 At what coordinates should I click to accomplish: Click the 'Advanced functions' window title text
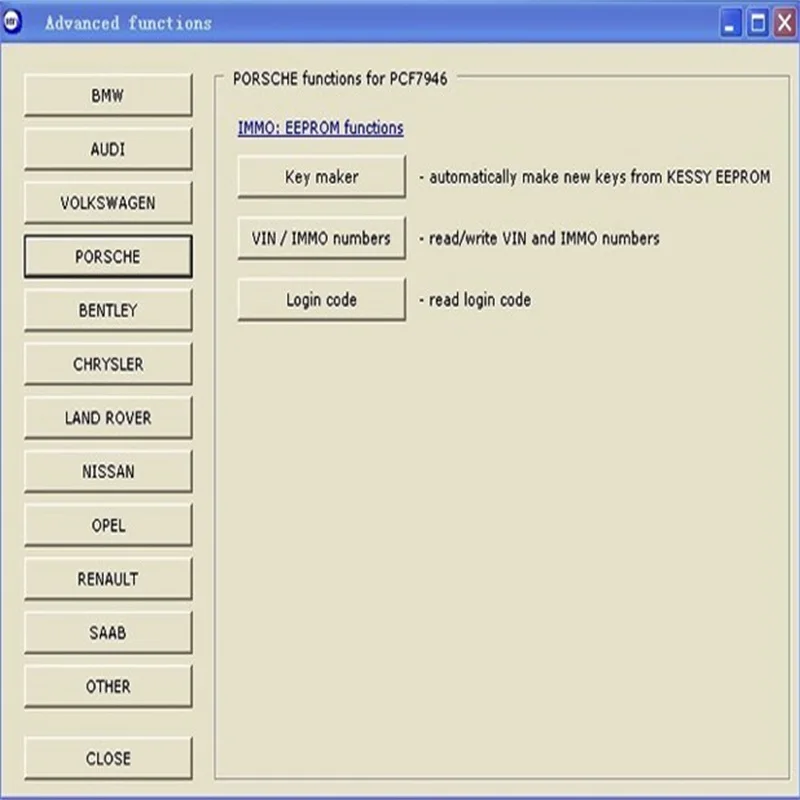coord(129,23)
